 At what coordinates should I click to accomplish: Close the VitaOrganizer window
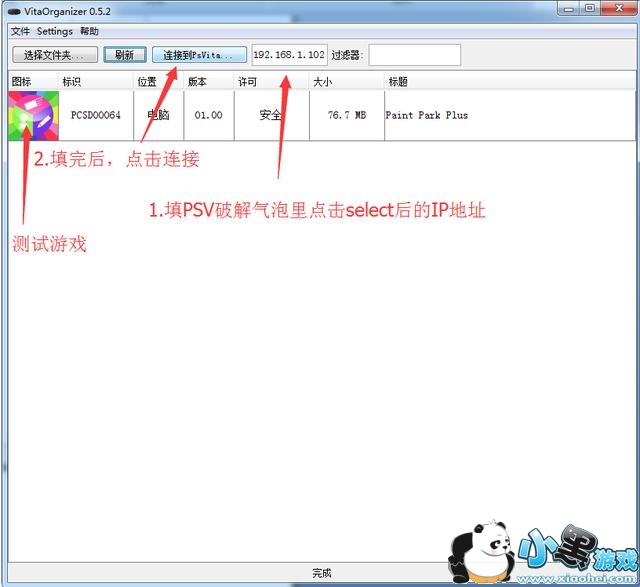[619, 8]
